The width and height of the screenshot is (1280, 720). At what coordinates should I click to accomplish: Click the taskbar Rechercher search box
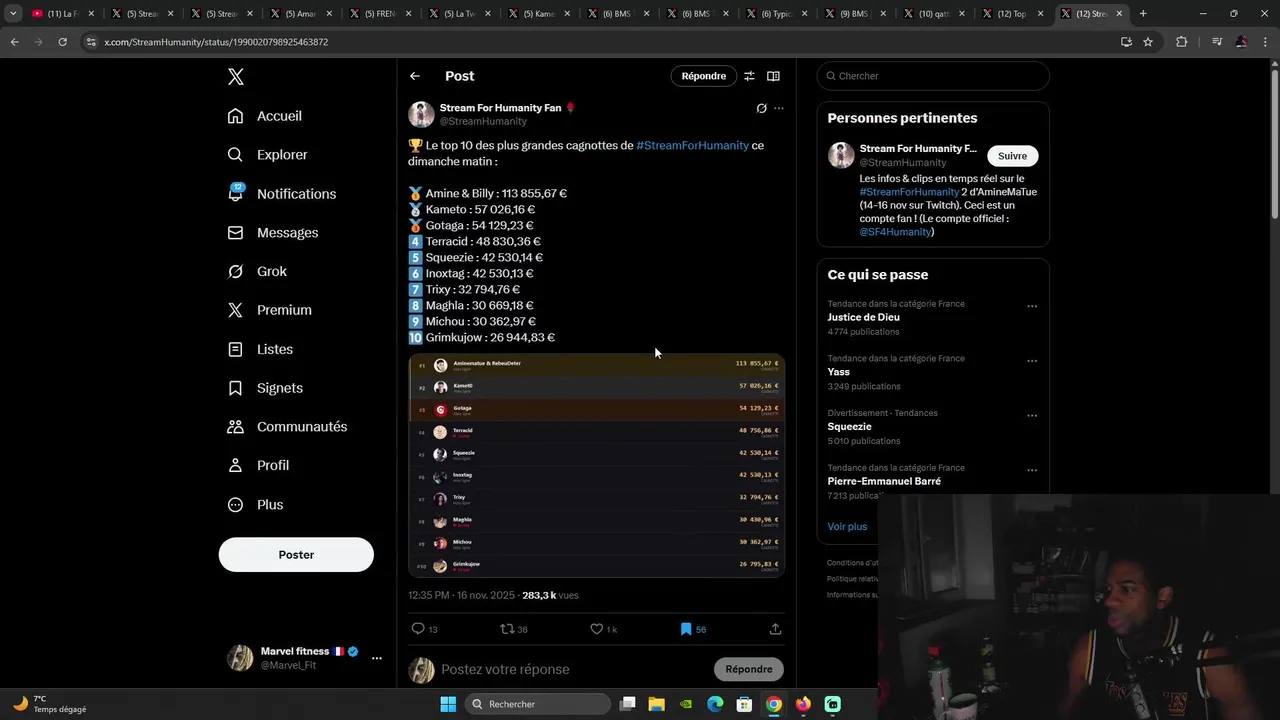pos(539,704)
